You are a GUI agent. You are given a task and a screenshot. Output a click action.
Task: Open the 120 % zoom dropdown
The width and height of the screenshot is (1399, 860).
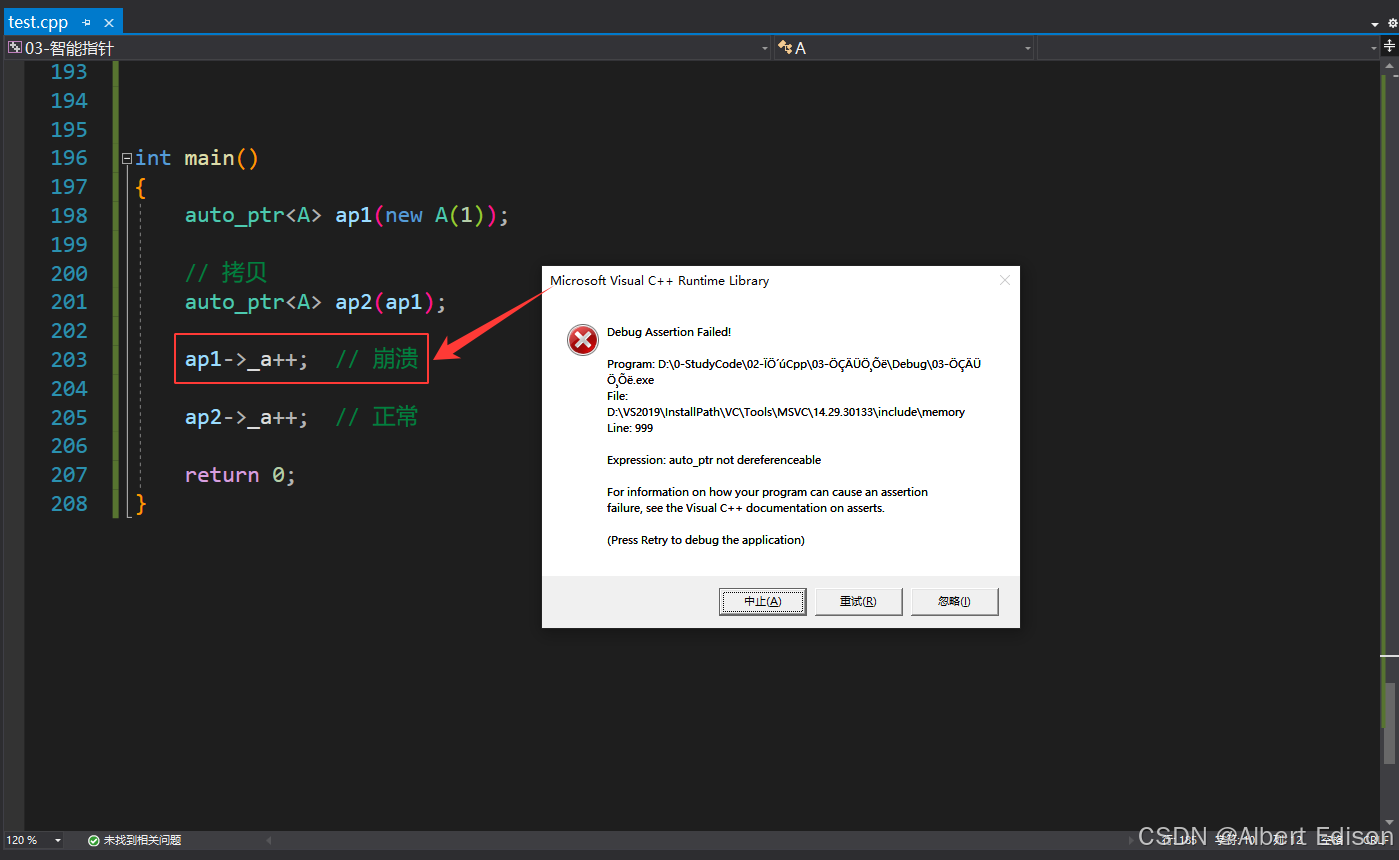click(57, 840)
